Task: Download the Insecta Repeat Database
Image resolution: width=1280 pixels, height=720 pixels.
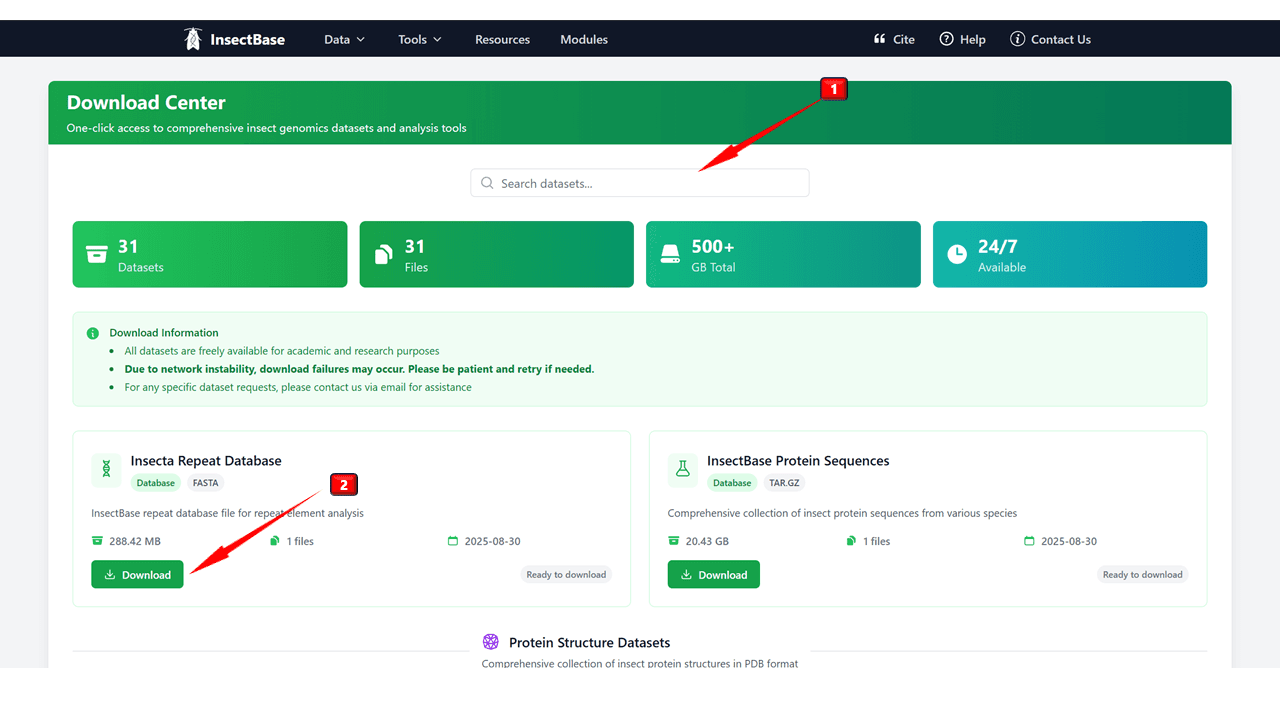Action: point(137,575)
